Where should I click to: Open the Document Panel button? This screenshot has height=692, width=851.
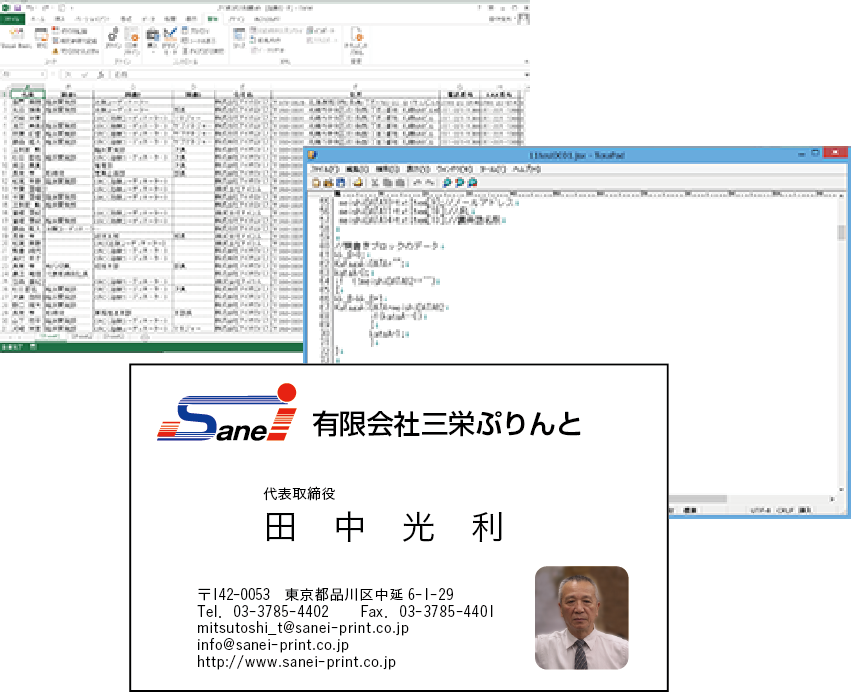coord(356,41)
